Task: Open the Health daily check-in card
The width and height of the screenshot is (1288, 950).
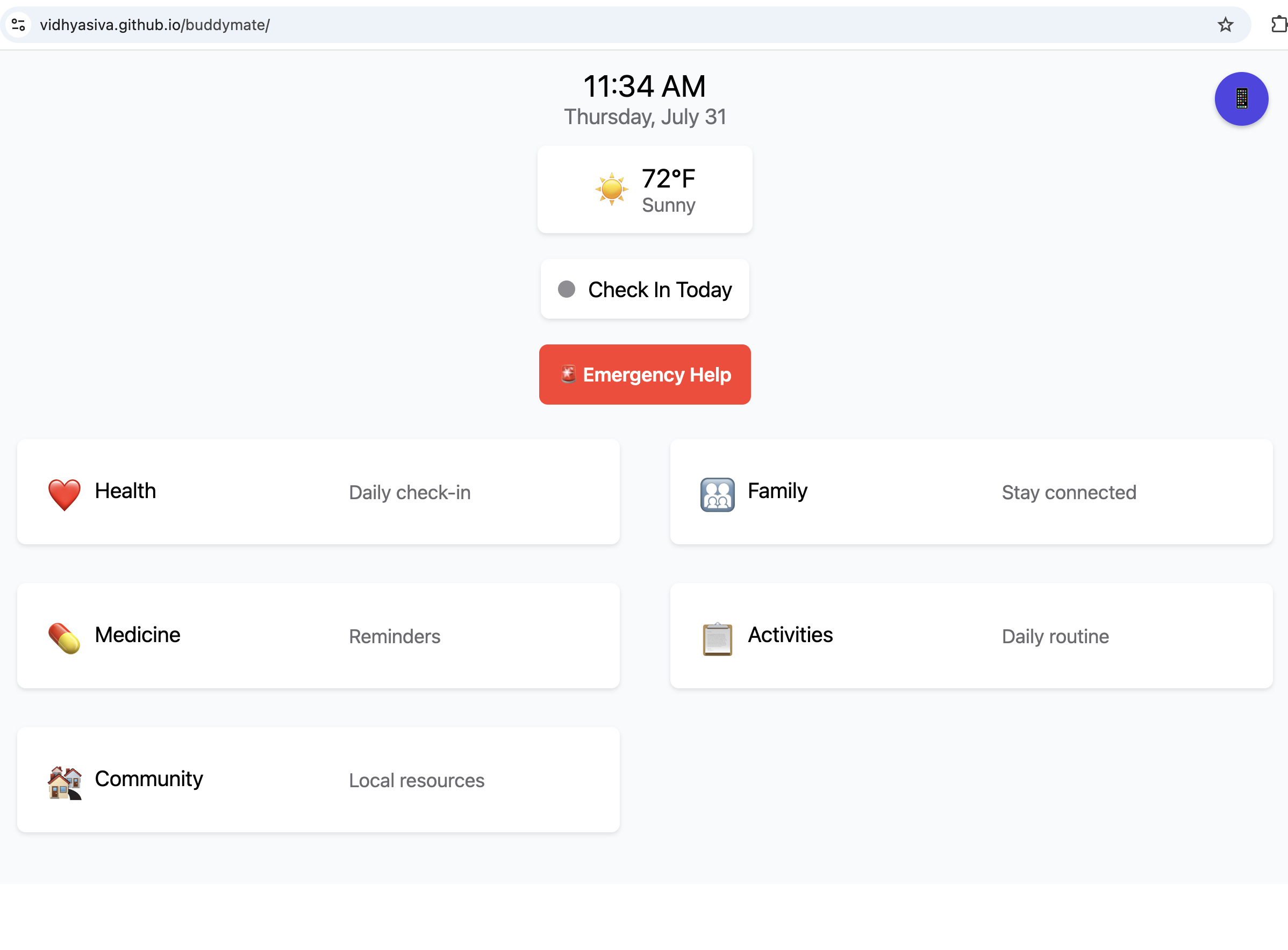Action: [318, 492]
